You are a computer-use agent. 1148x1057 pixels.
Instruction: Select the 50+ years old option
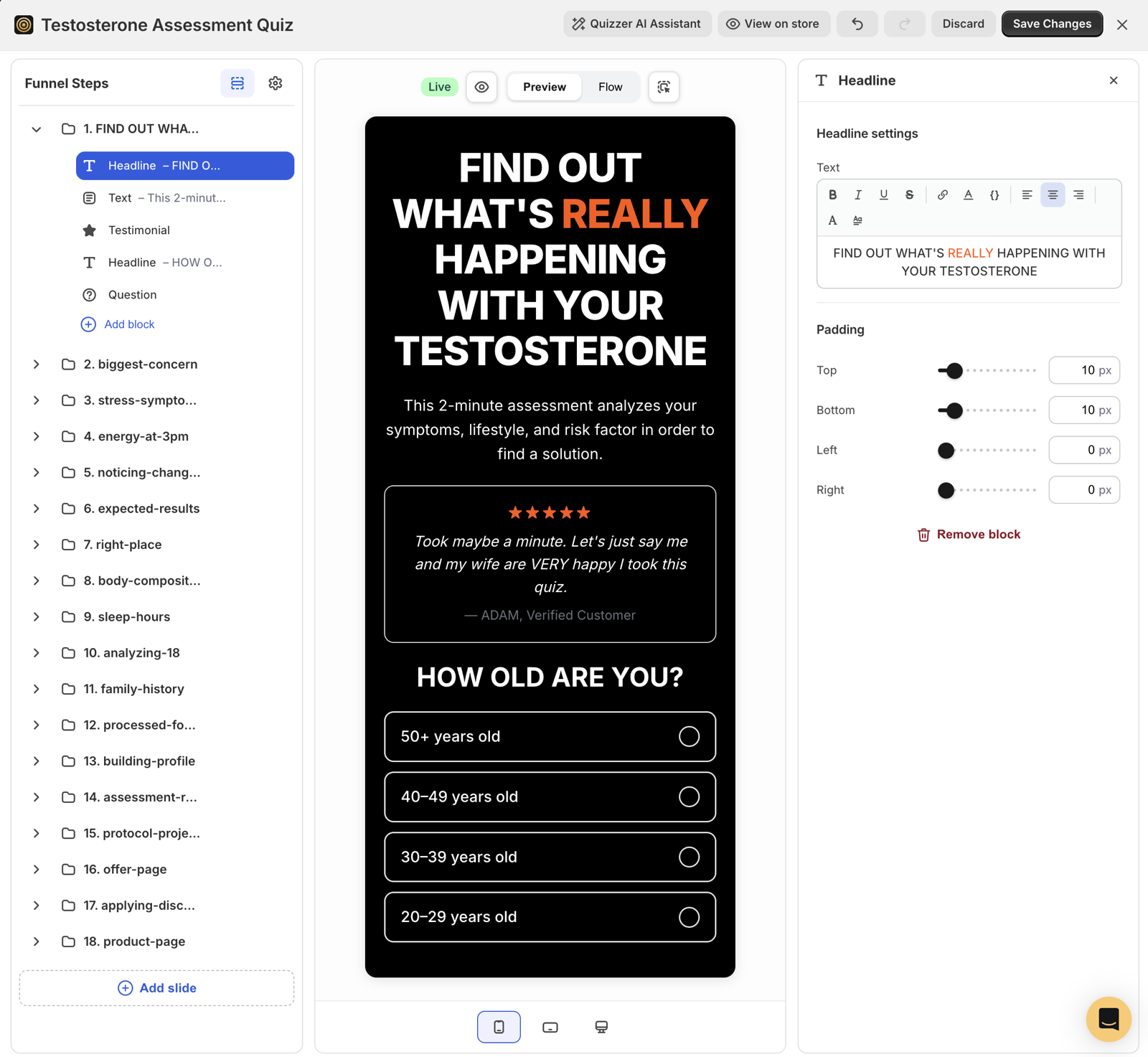[550, 736]
